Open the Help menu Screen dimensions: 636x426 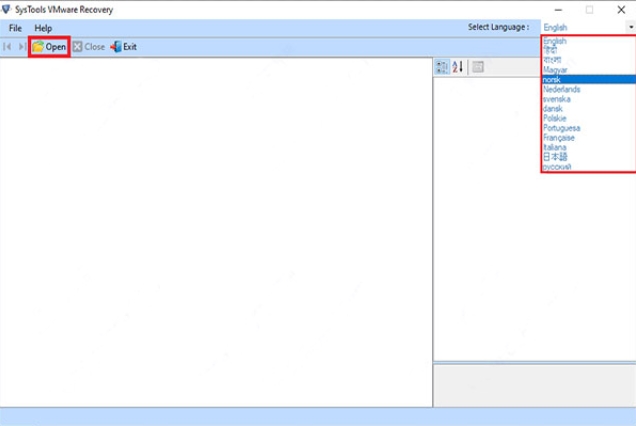pos(43,28)
